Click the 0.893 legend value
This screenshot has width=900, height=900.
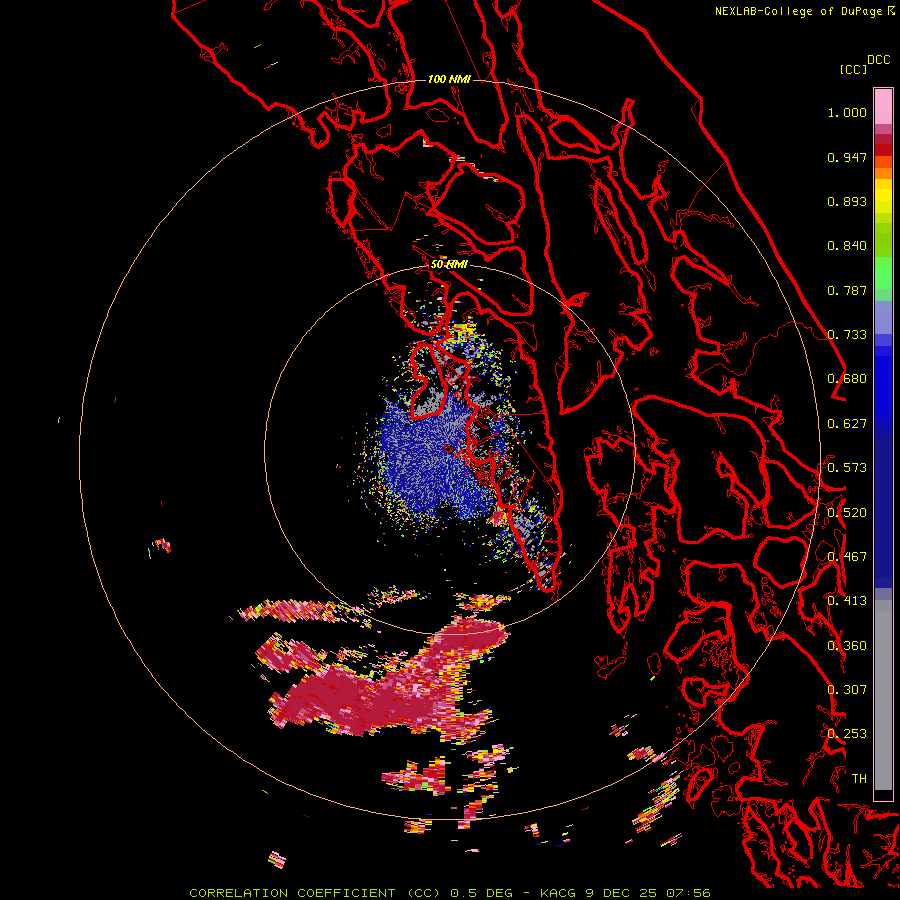coord(847,201)
